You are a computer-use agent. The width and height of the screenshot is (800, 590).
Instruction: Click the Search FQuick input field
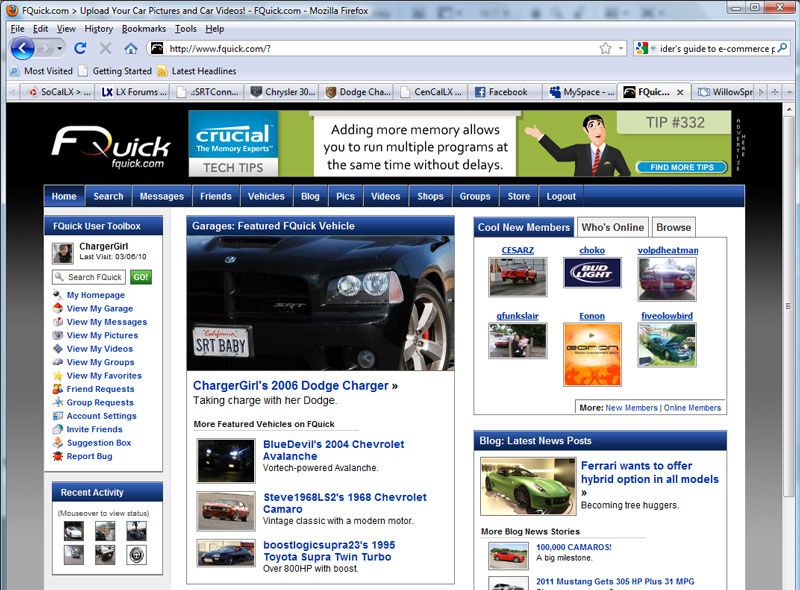89,277
